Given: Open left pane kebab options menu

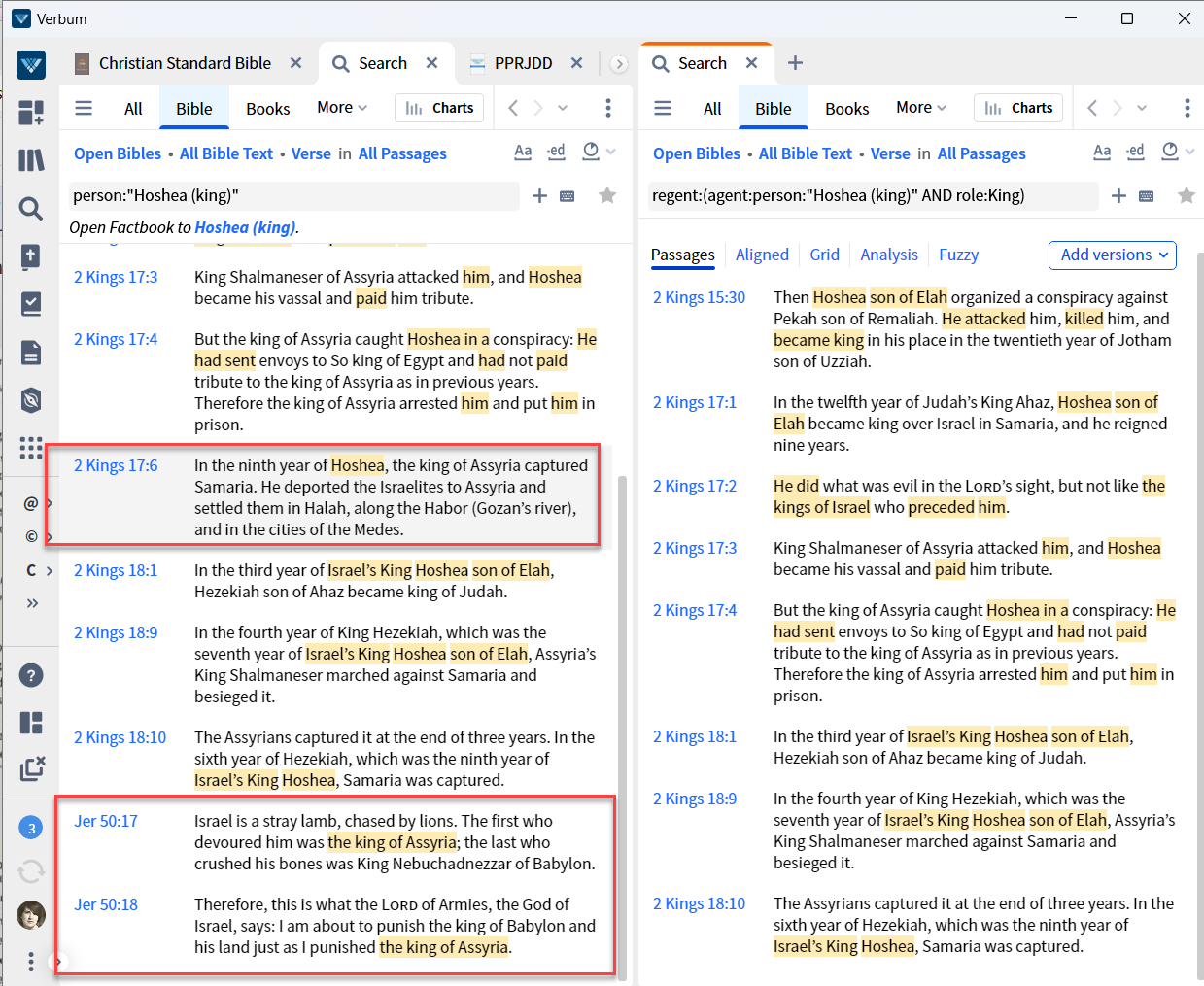Looking at the screenshot, I should tap(608, 108).
